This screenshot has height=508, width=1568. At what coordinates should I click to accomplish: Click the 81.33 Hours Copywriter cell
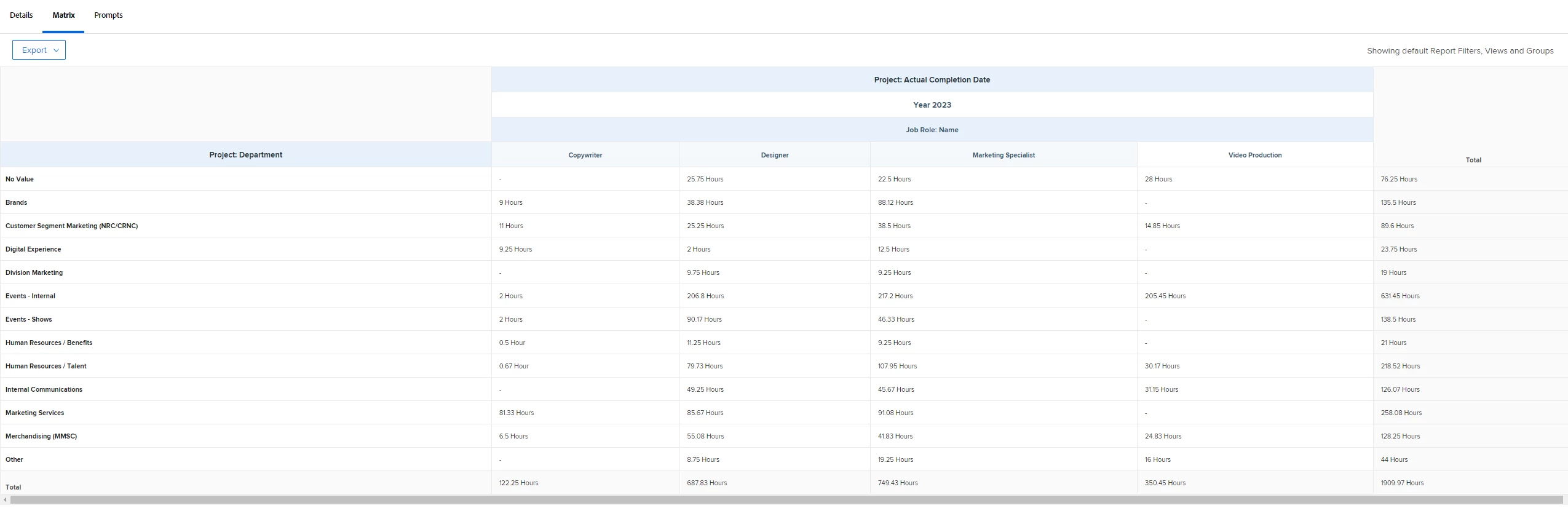585,413
